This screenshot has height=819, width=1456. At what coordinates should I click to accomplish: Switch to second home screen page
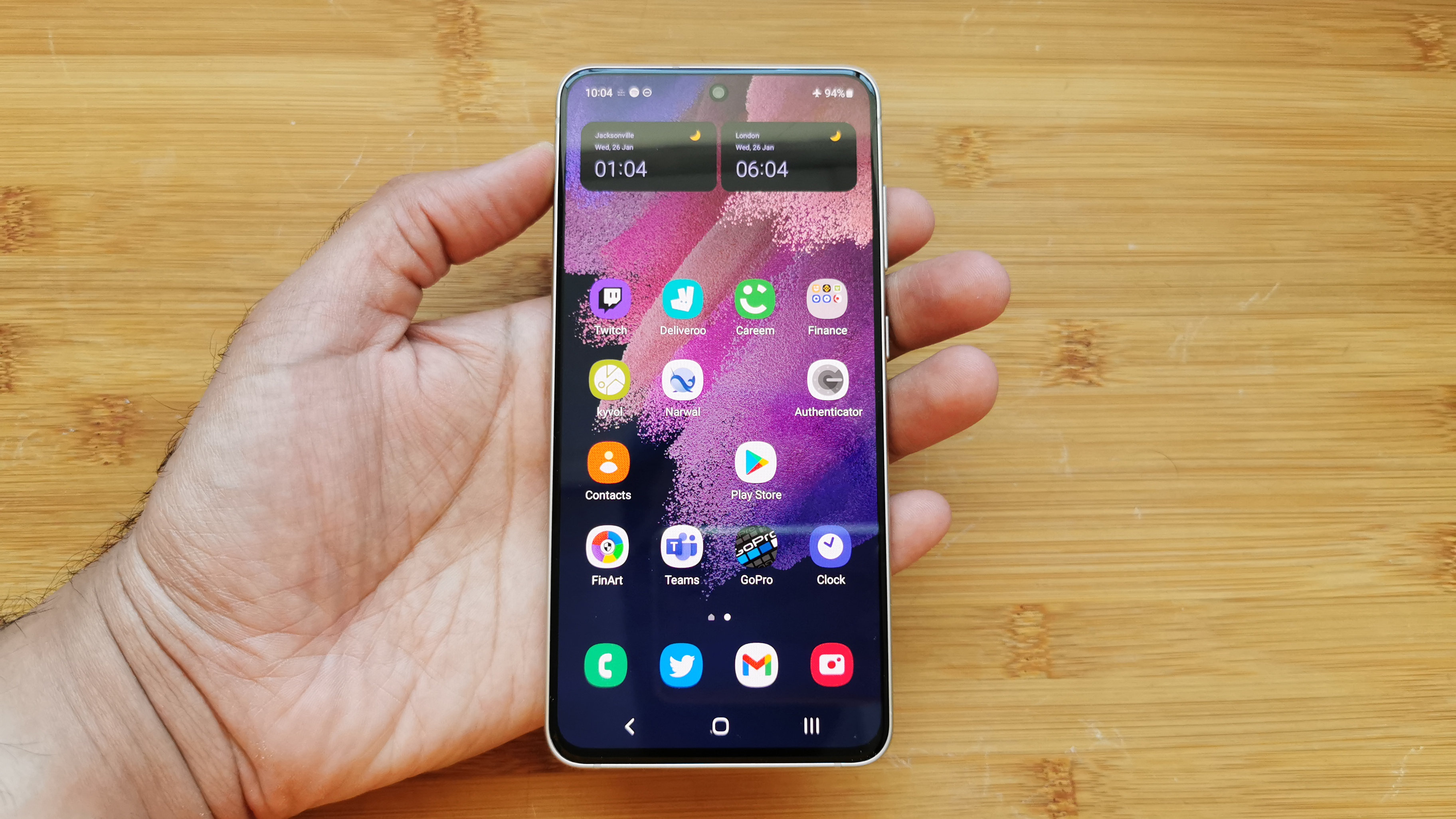728,617
